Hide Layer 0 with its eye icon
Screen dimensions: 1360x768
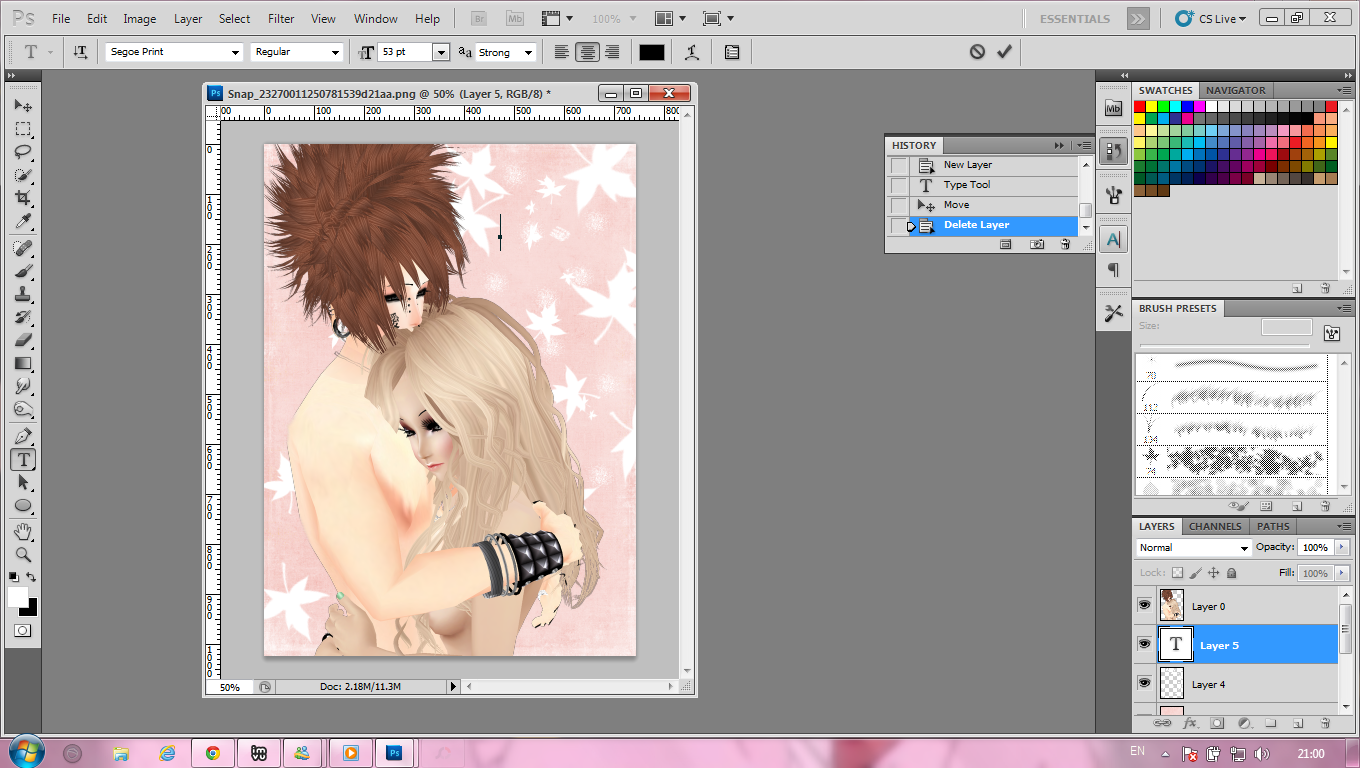[x=1144, y=606]
